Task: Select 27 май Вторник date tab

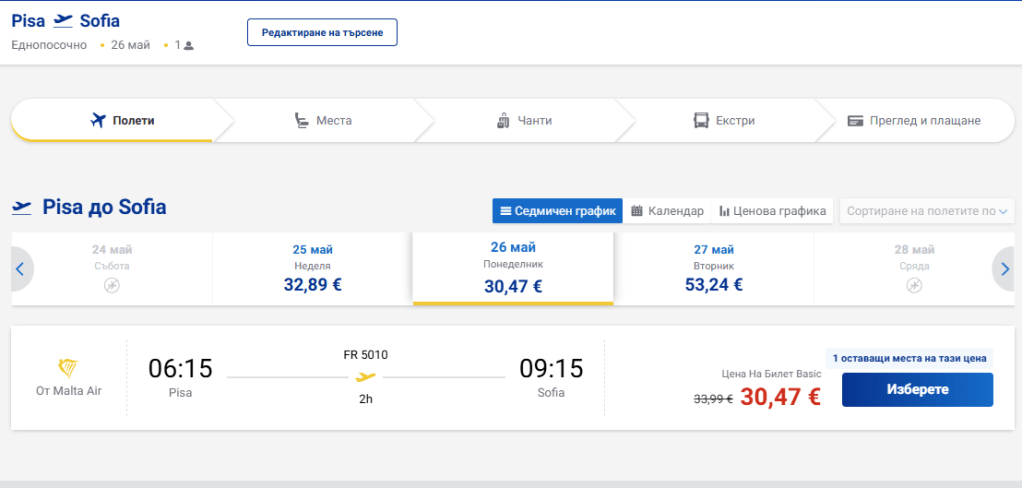Action: [x=713, y=268]
